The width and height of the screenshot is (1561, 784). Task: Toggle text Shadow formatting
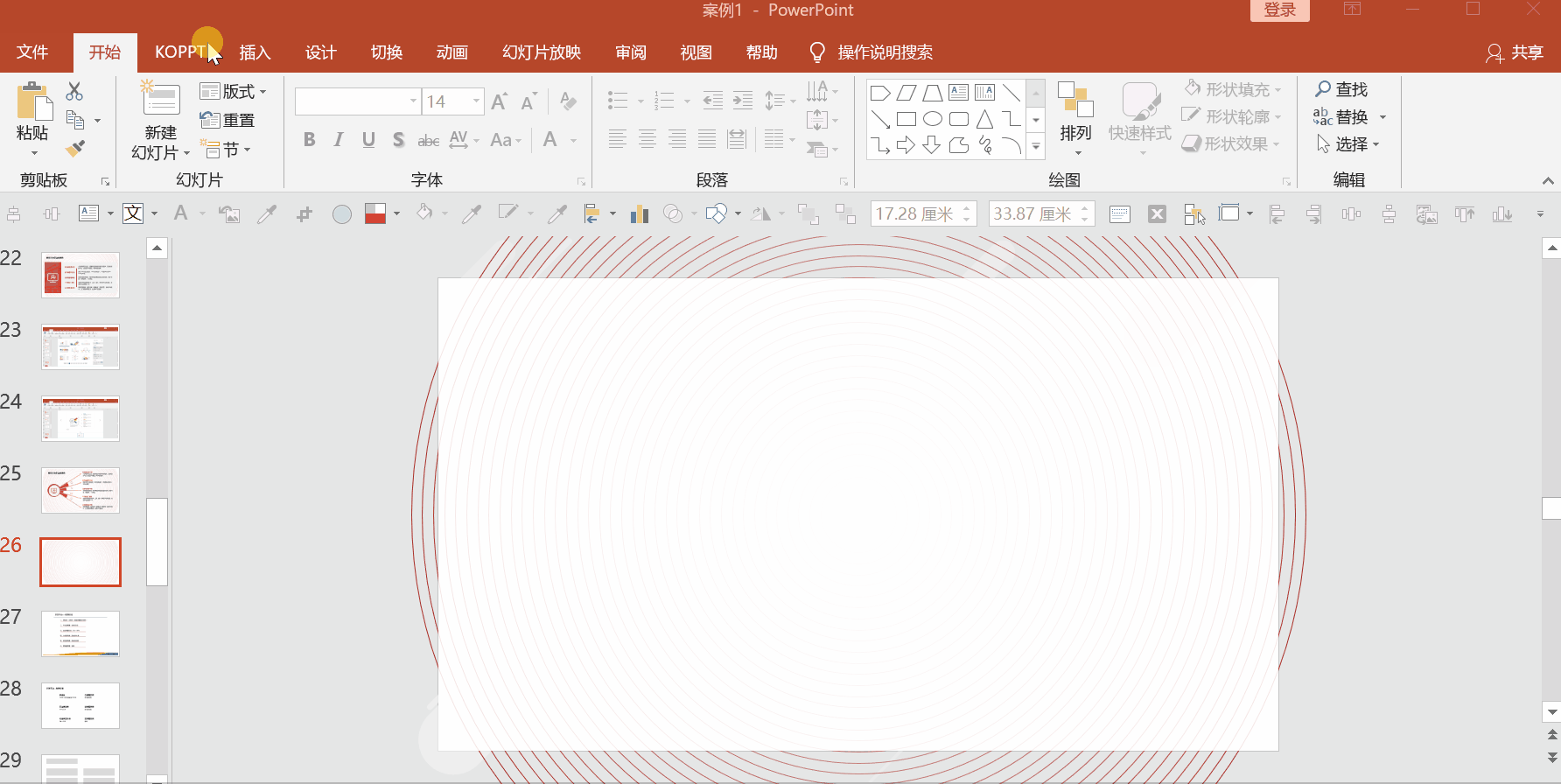398,140
